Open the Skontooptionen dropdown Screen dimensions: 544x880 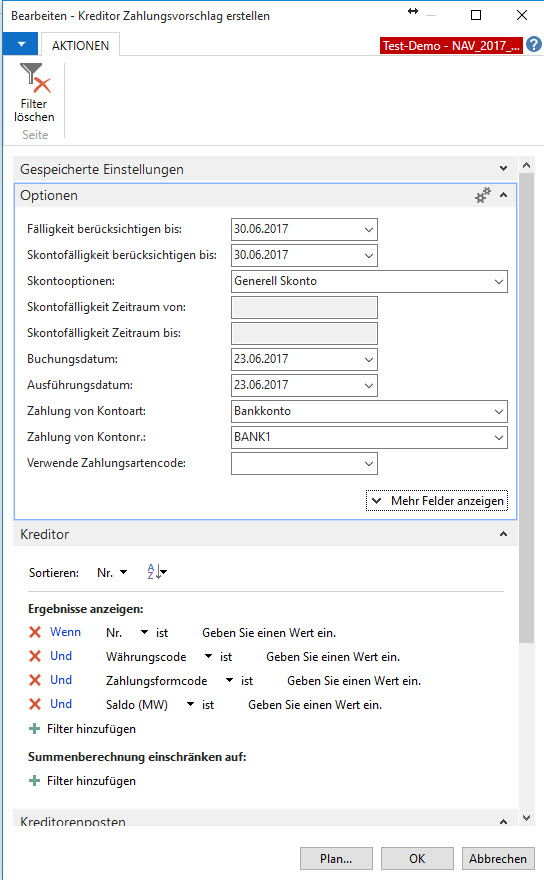[x=499, y=282]
